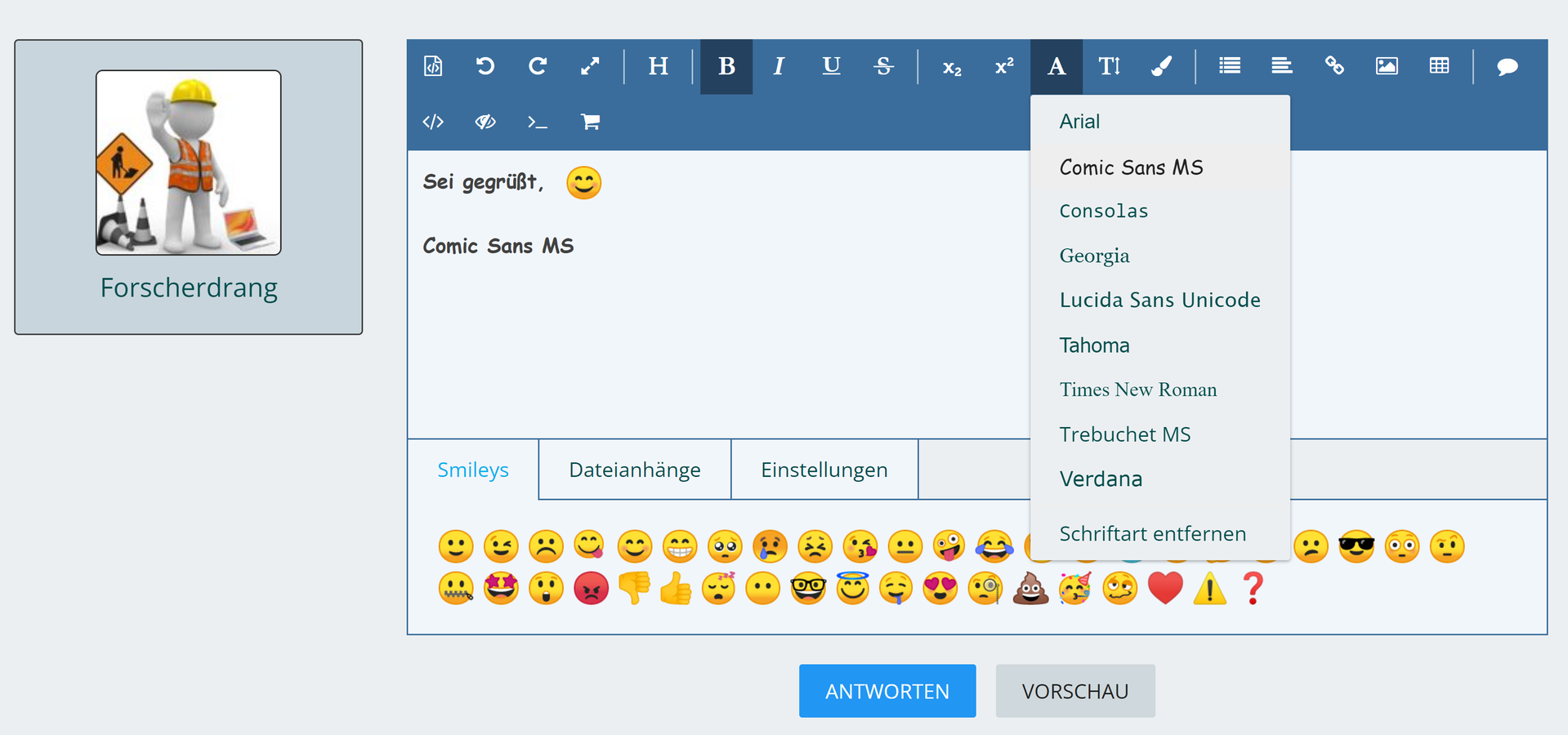Expand editor to fullscreen mode
Viewport: 1568px width, 735px height.
[x=590, y=66]
